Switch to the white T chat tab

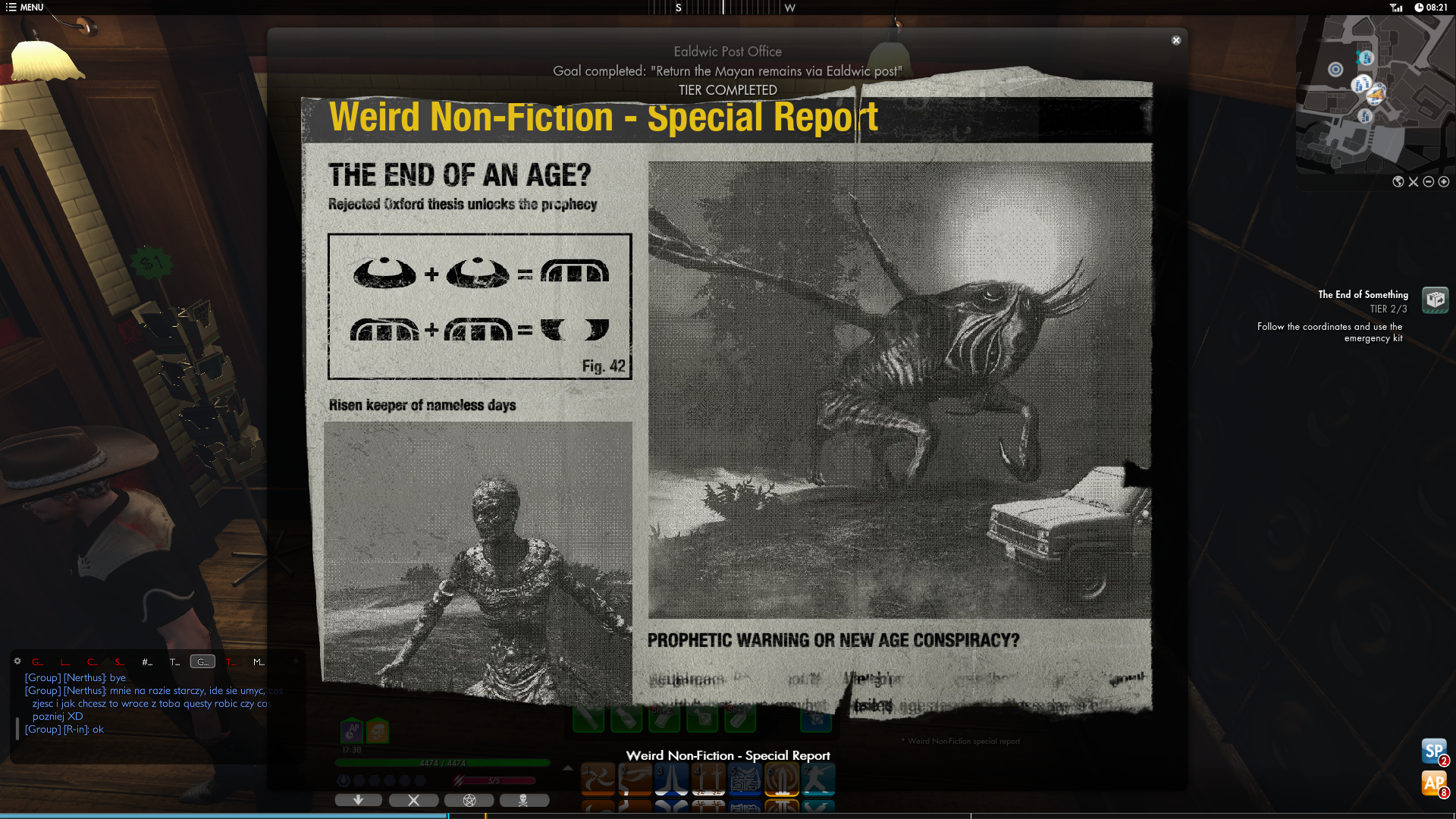click(x=174, y=662)
